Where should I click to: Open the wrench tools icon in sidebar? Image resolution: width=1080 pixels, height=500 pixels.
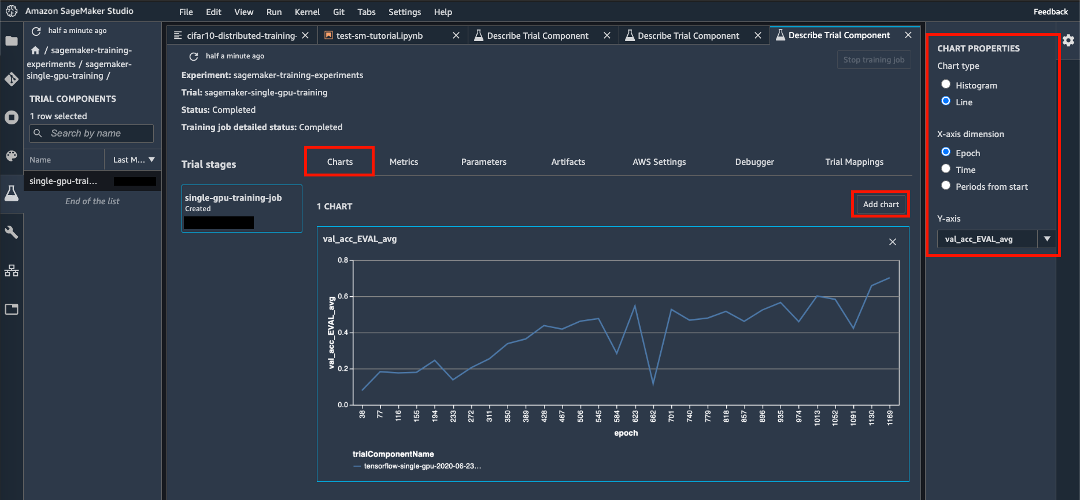click(11, 232)
